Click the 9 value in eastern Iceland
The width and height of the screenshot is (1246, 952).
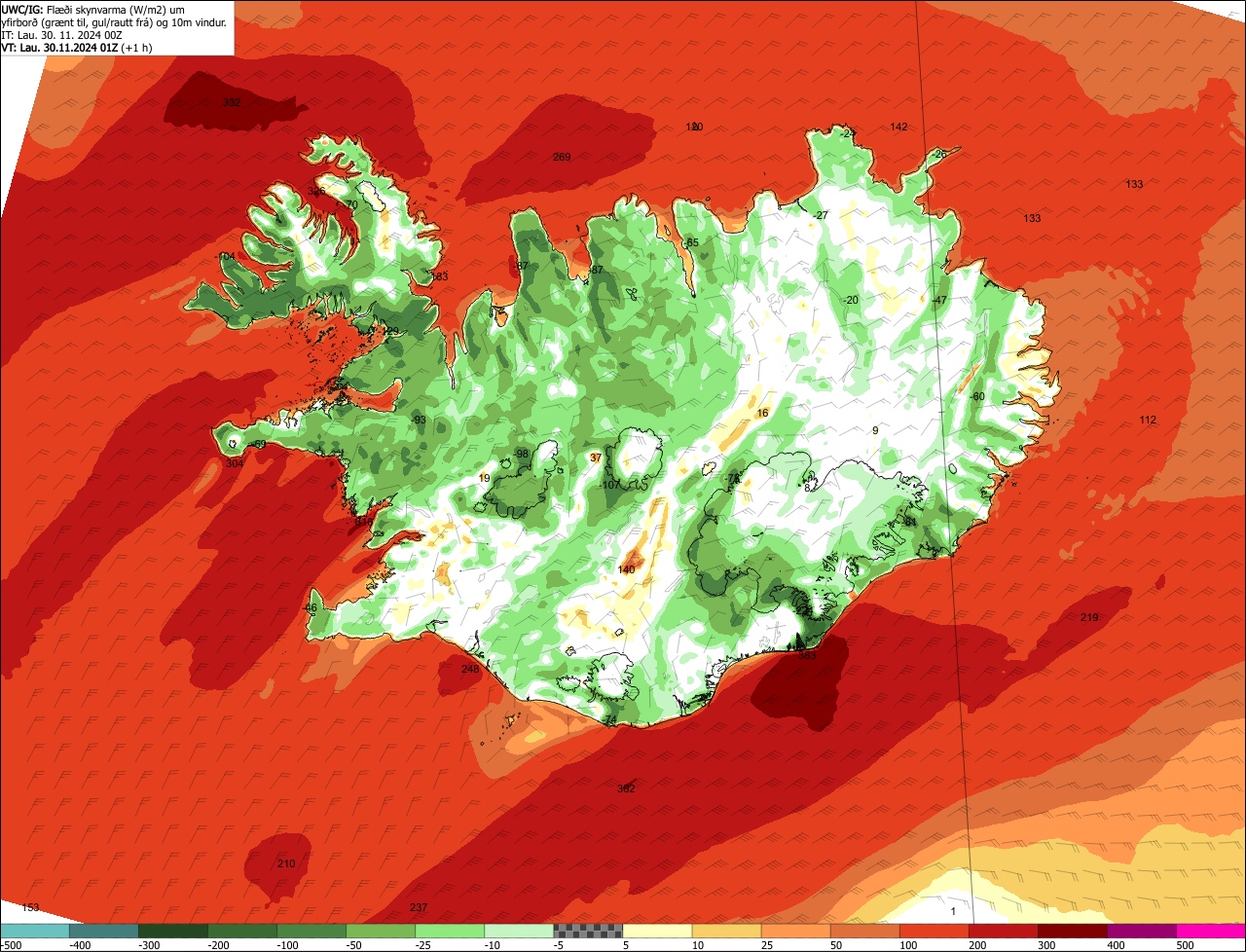click(x=875, y=430)
